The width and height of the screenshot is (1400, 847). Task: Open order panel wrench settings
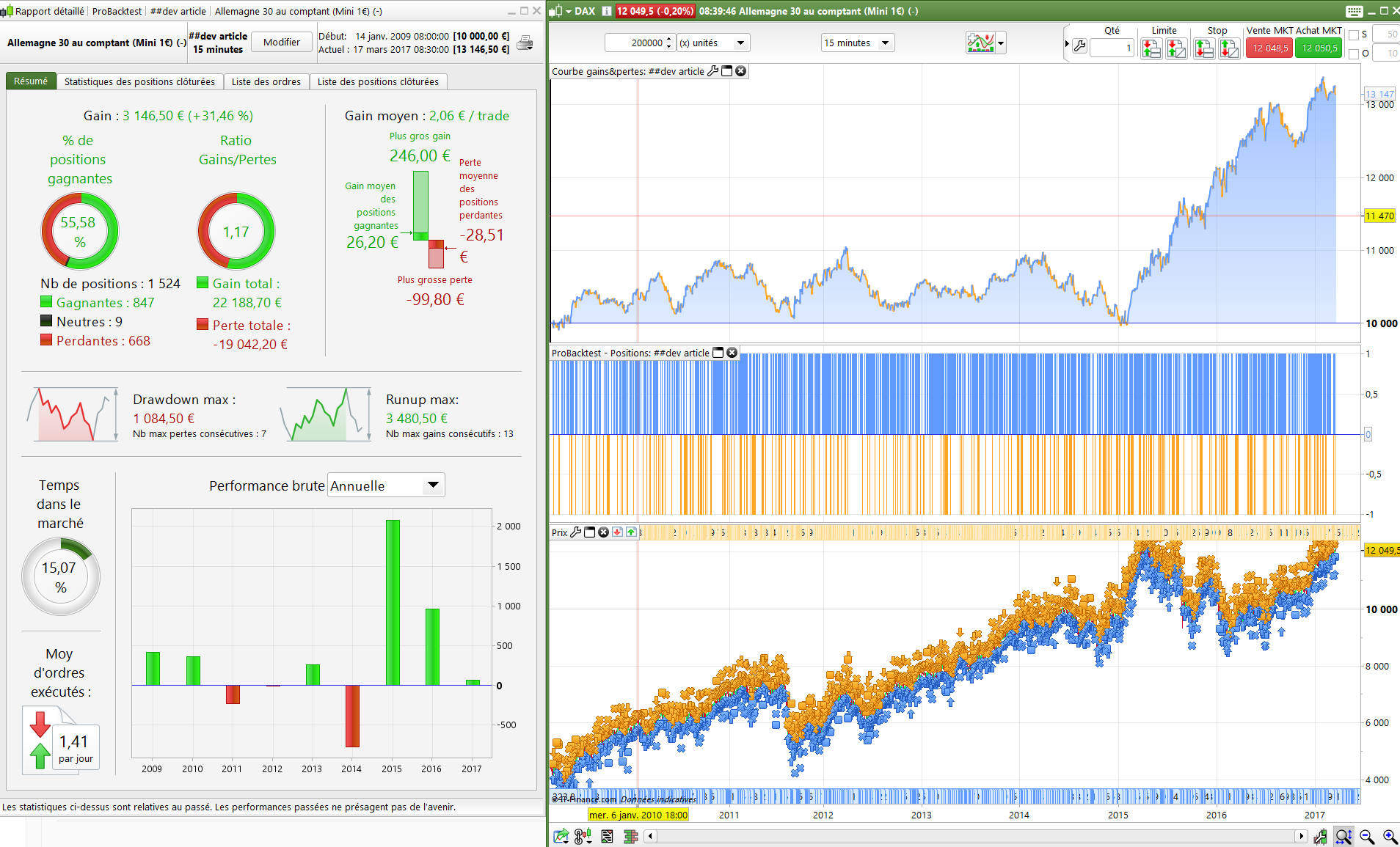point(1079,47)
